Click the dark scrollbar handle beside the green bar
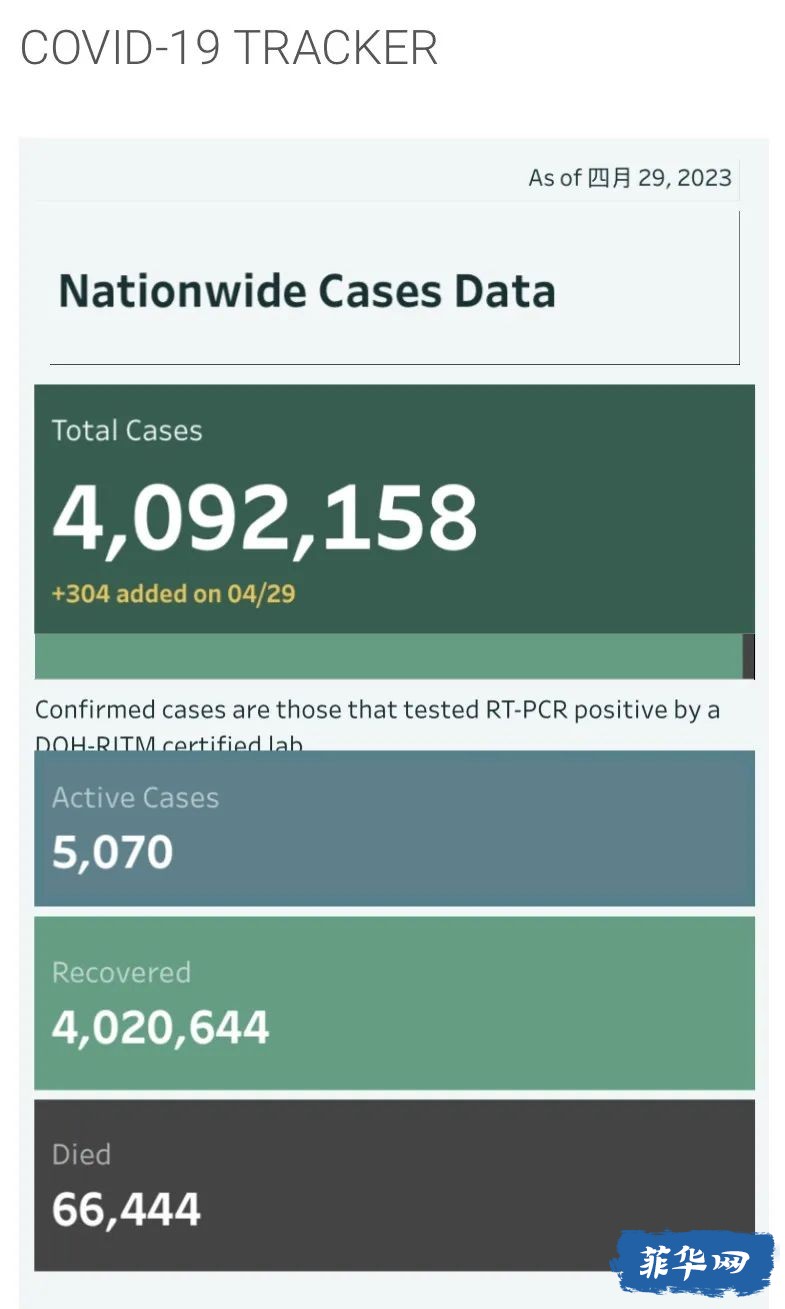The height and width of the screenshot is (1309, 785). [x=749, y=656]
